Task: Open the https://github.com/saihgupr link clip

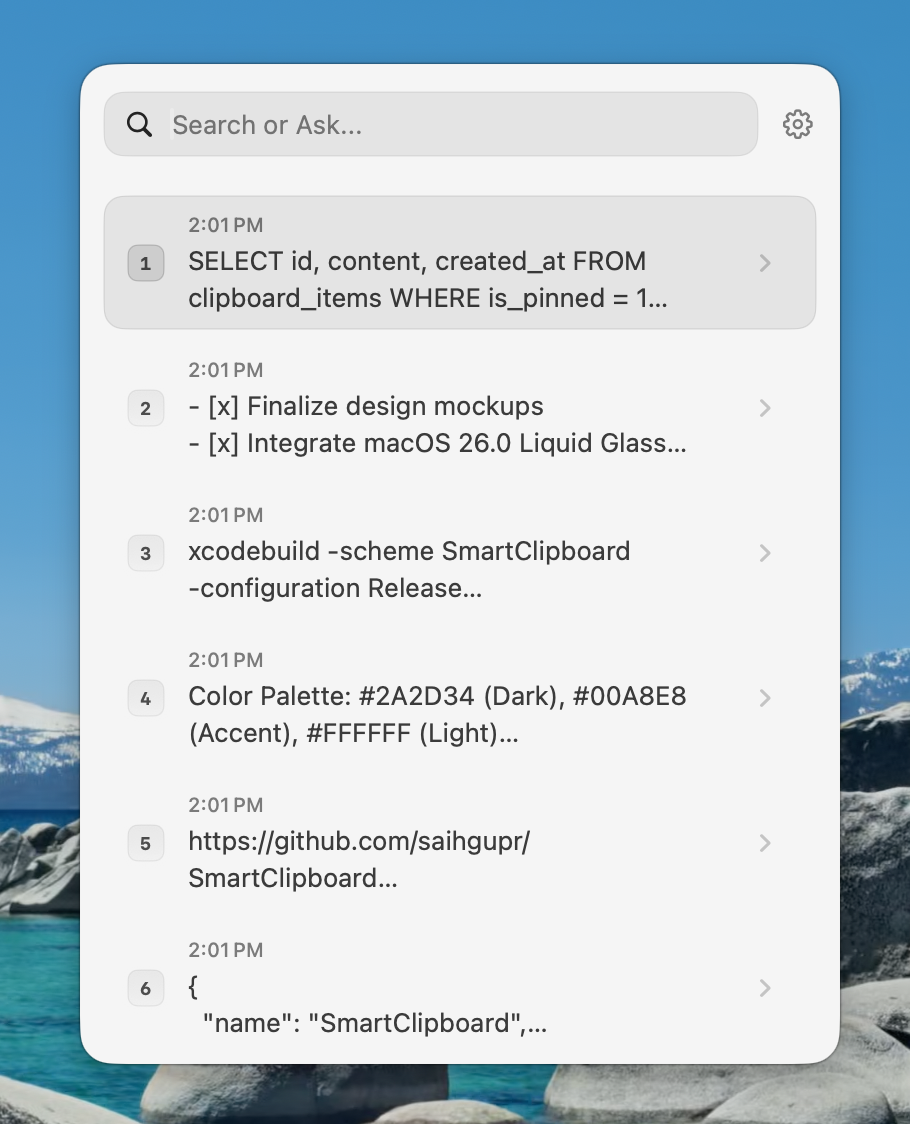Action: pos(359,859)
